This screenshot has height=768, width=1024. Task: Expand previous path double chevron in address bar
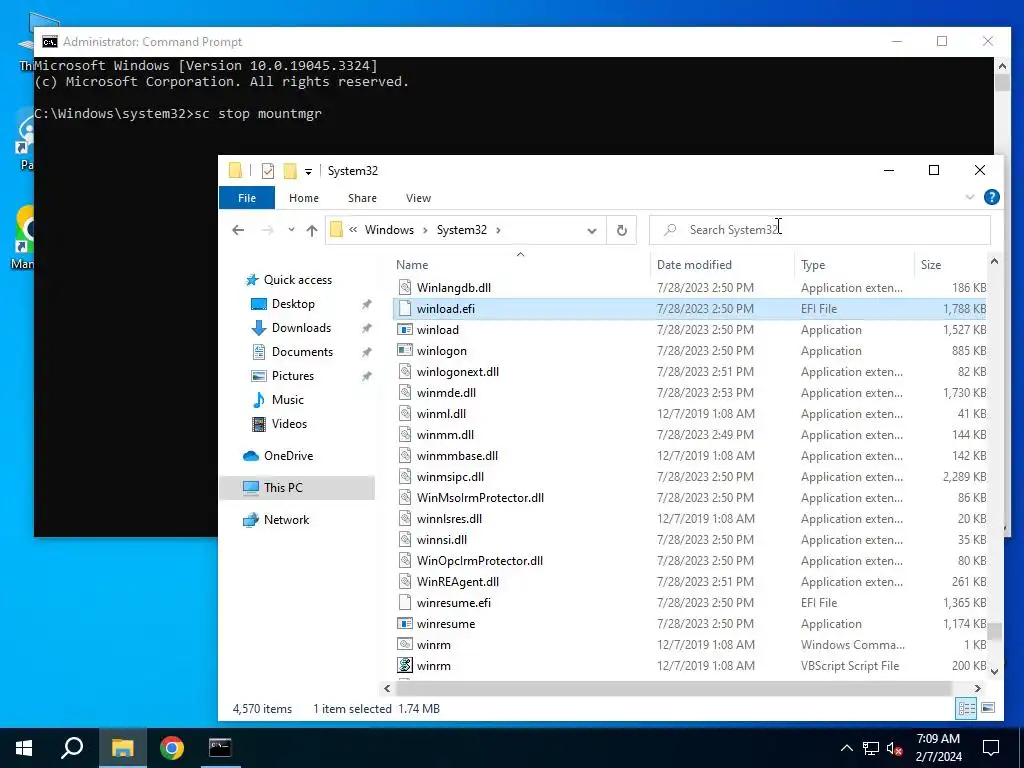(x=353, y=230)
